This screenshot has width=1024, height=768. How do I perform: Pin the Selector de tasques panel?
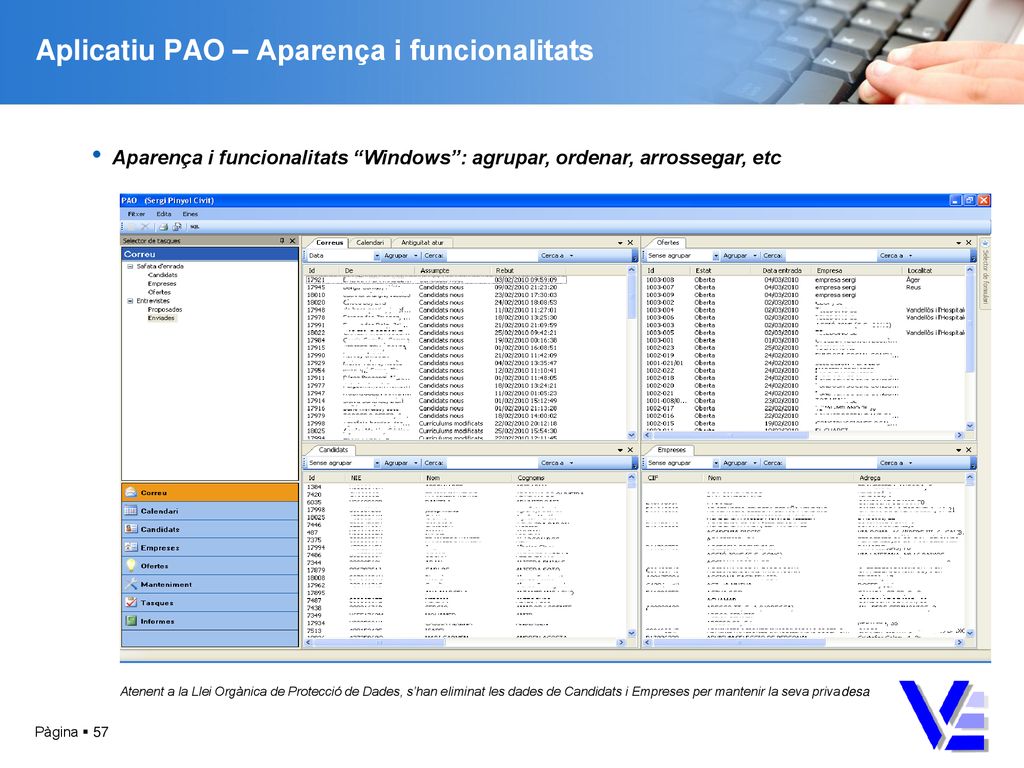pos(282,241)
